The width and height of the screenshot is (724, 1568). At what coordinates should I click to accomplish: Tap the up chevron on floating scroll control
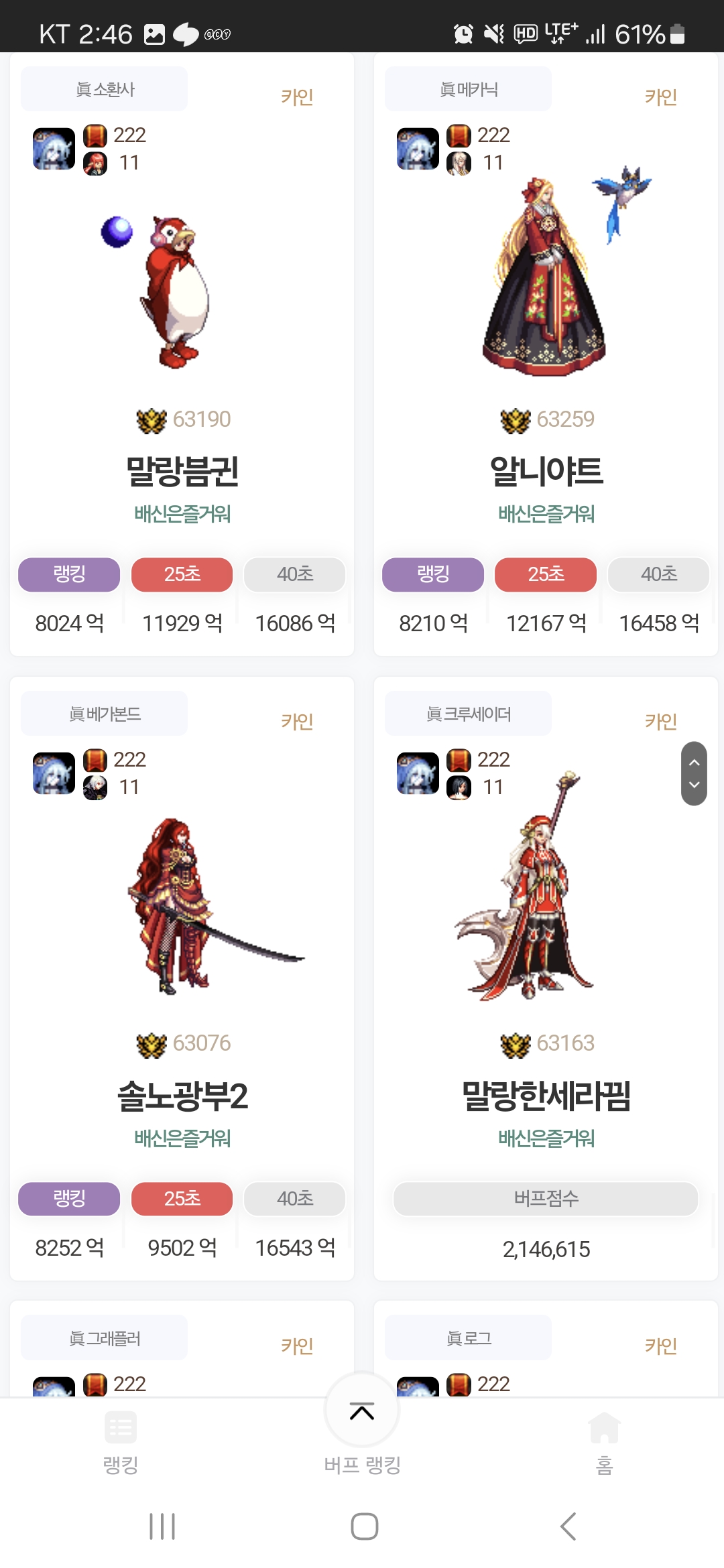pyautogui.click(x=695, y=762)
